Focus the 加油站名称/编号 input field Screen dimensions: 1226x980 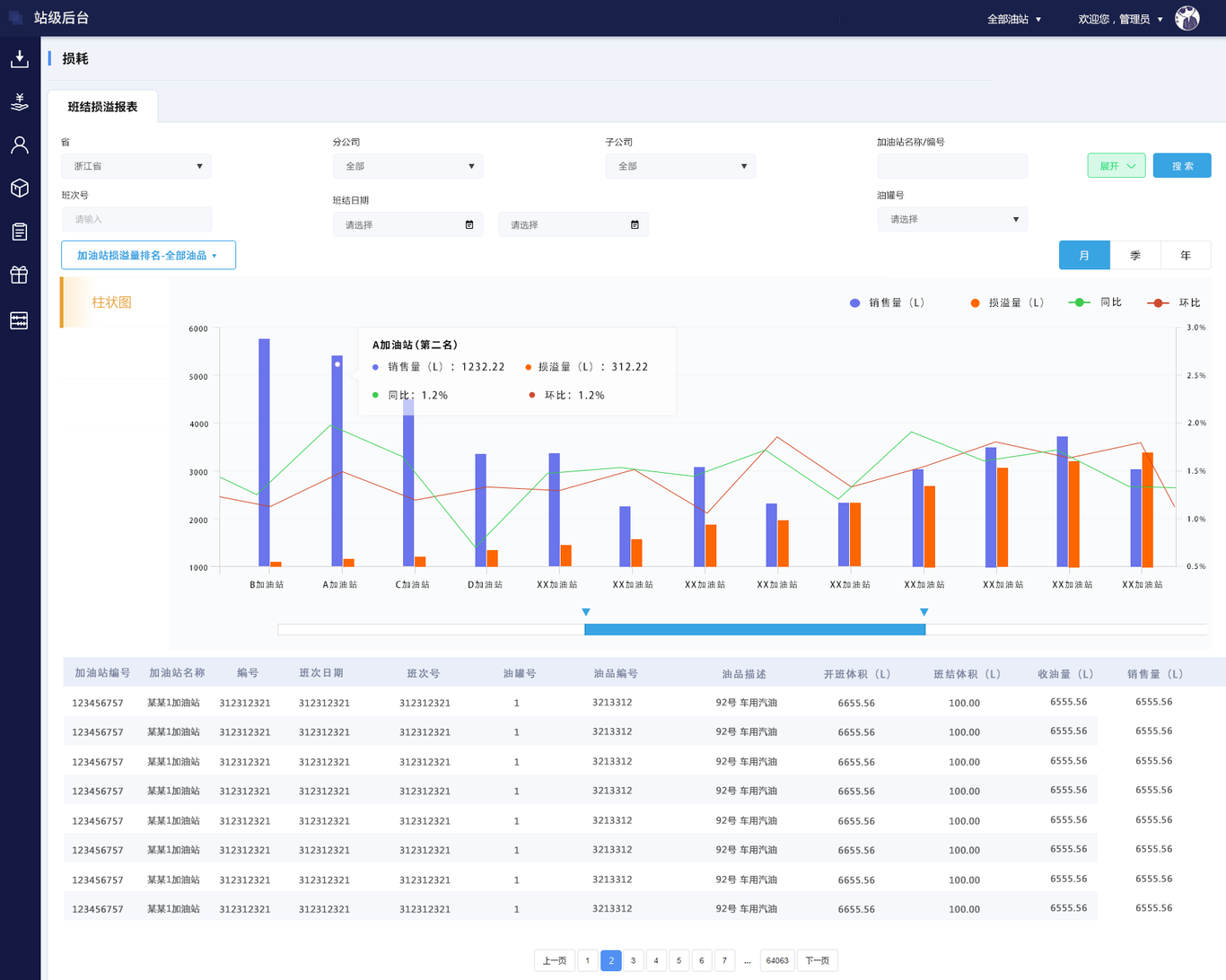pos(952,166)
